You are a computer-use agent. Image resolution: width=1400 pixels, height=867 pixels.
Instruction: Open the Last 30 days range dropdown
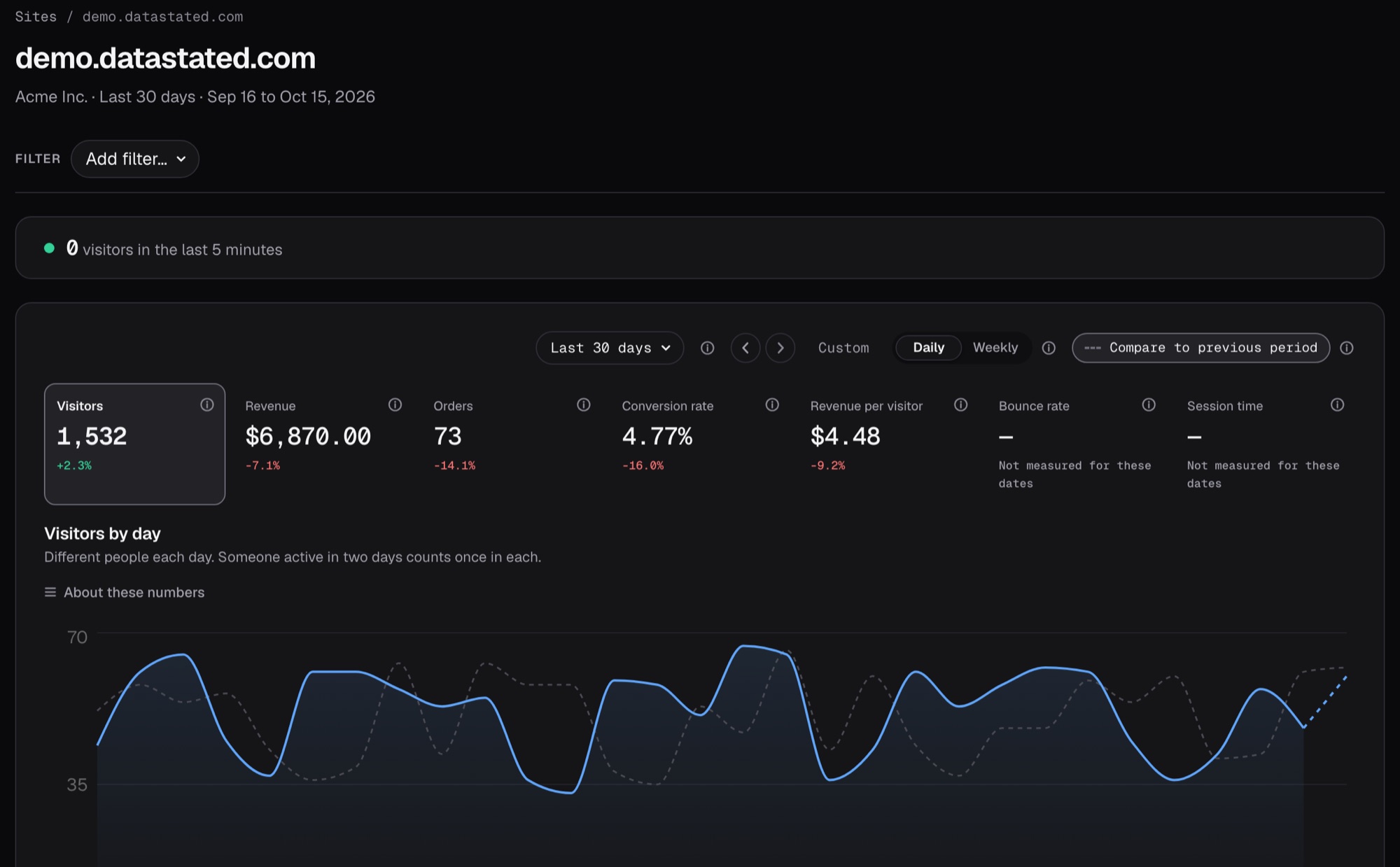coord(610,348)
